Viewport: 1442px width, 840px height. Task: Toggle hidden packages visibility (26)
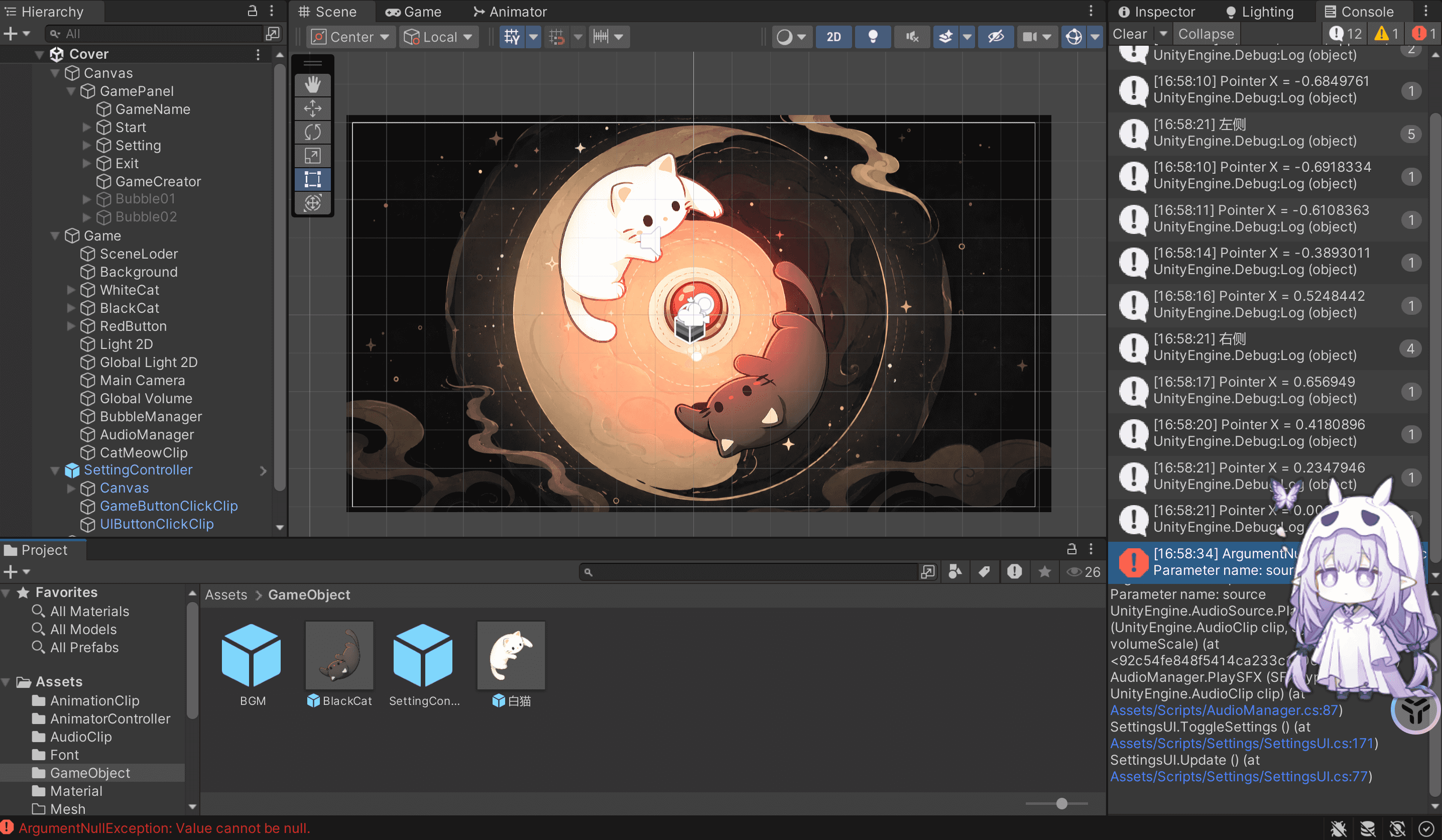coord(1083,572)
